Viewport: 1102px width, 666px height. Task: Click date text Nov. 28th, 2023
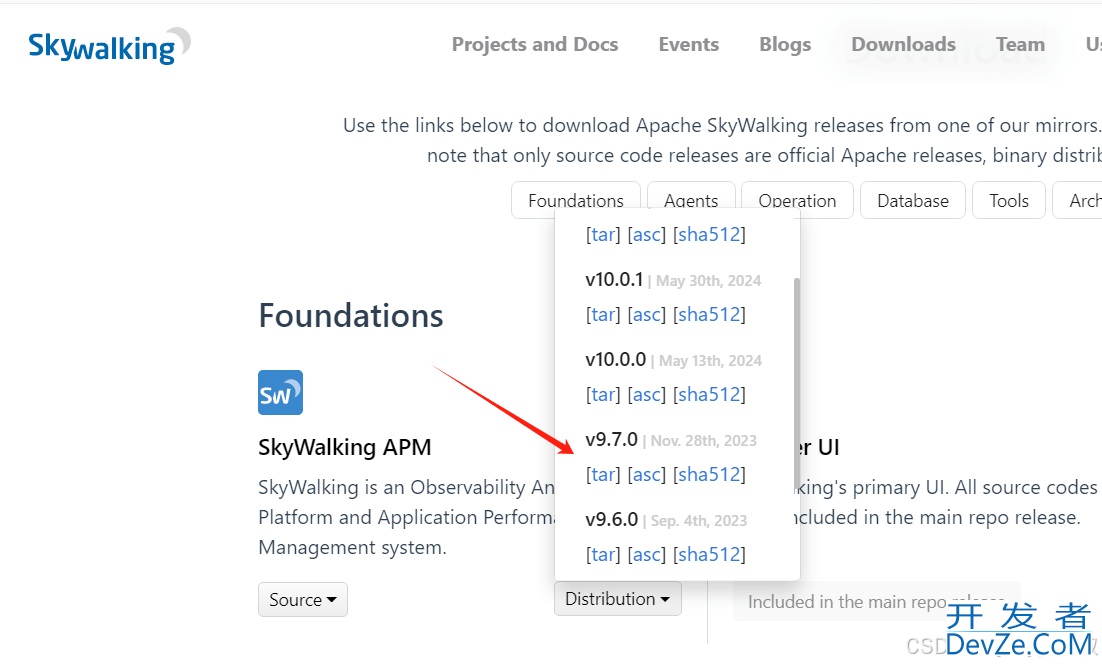click(704, 441)
